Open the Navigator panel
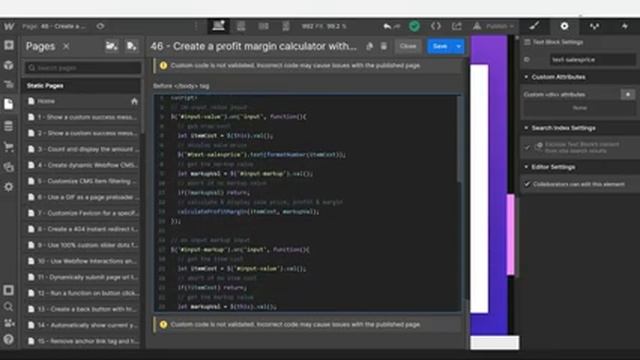The width and height of the screenshot is (640, 360). pyautogui.click(x=9, y=84)
